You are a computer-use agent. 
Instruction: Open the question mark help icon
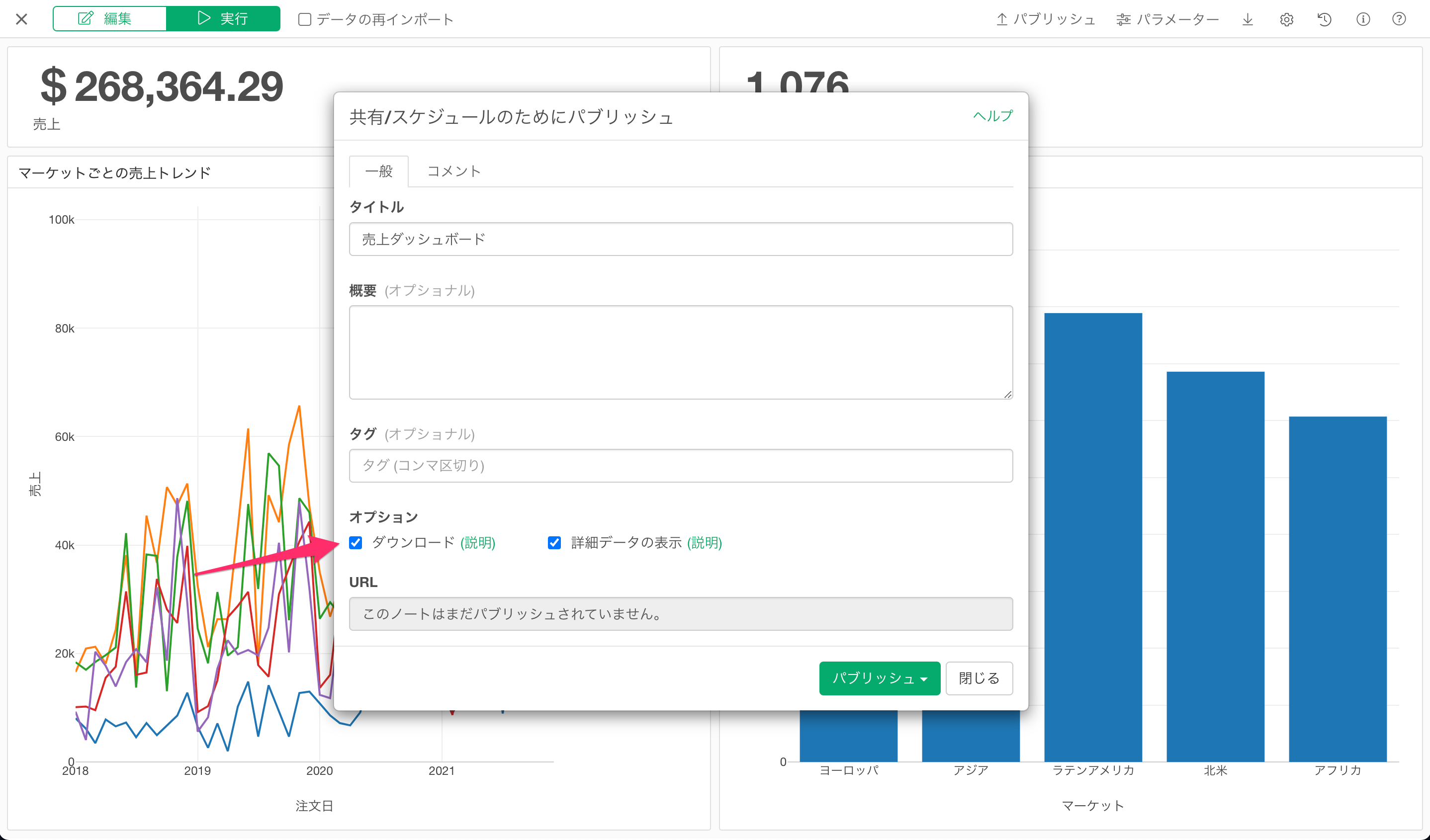coord(1399,20)
